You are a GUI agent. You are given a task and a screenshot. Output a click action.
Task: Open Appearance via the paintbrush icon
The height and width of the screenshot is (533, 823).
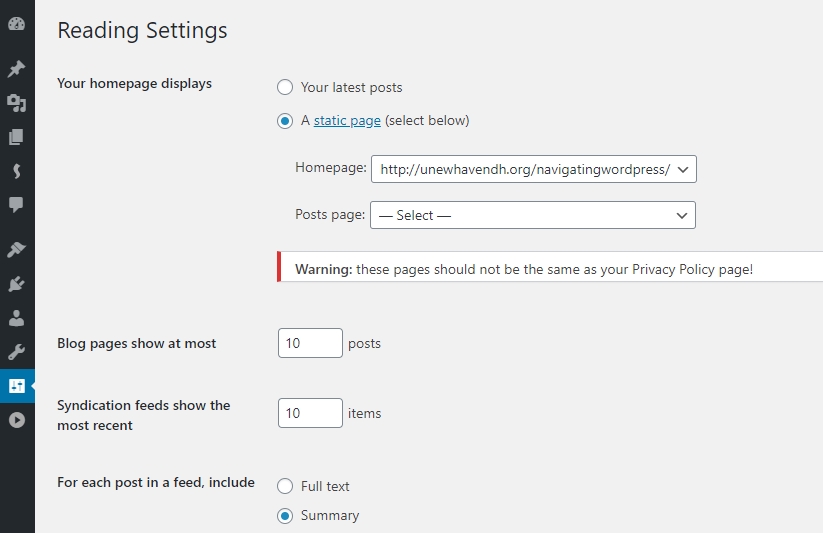click(16, 249)
